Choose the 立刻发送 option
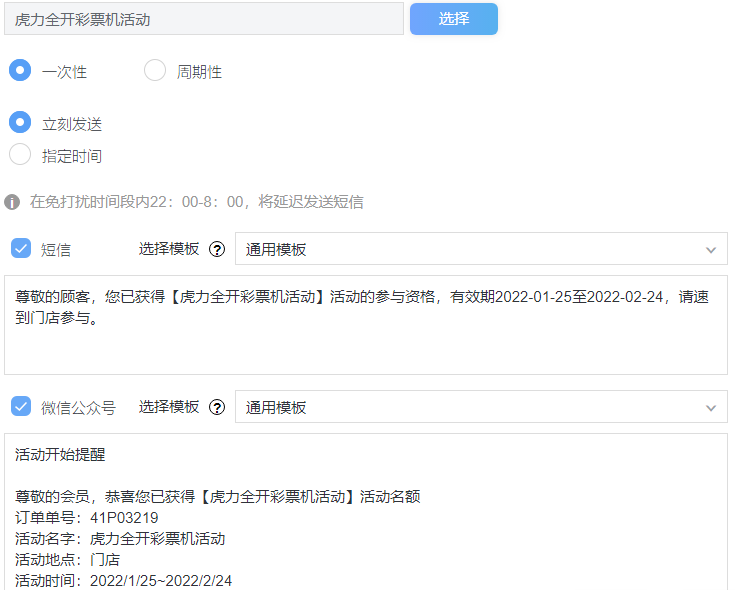This screenshot has height=590, width=735. click(x=20, y=122)
